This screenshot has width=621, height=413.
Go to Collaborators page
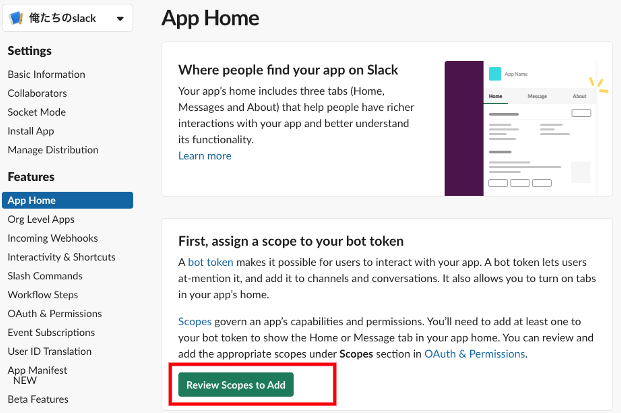point(37,93)
